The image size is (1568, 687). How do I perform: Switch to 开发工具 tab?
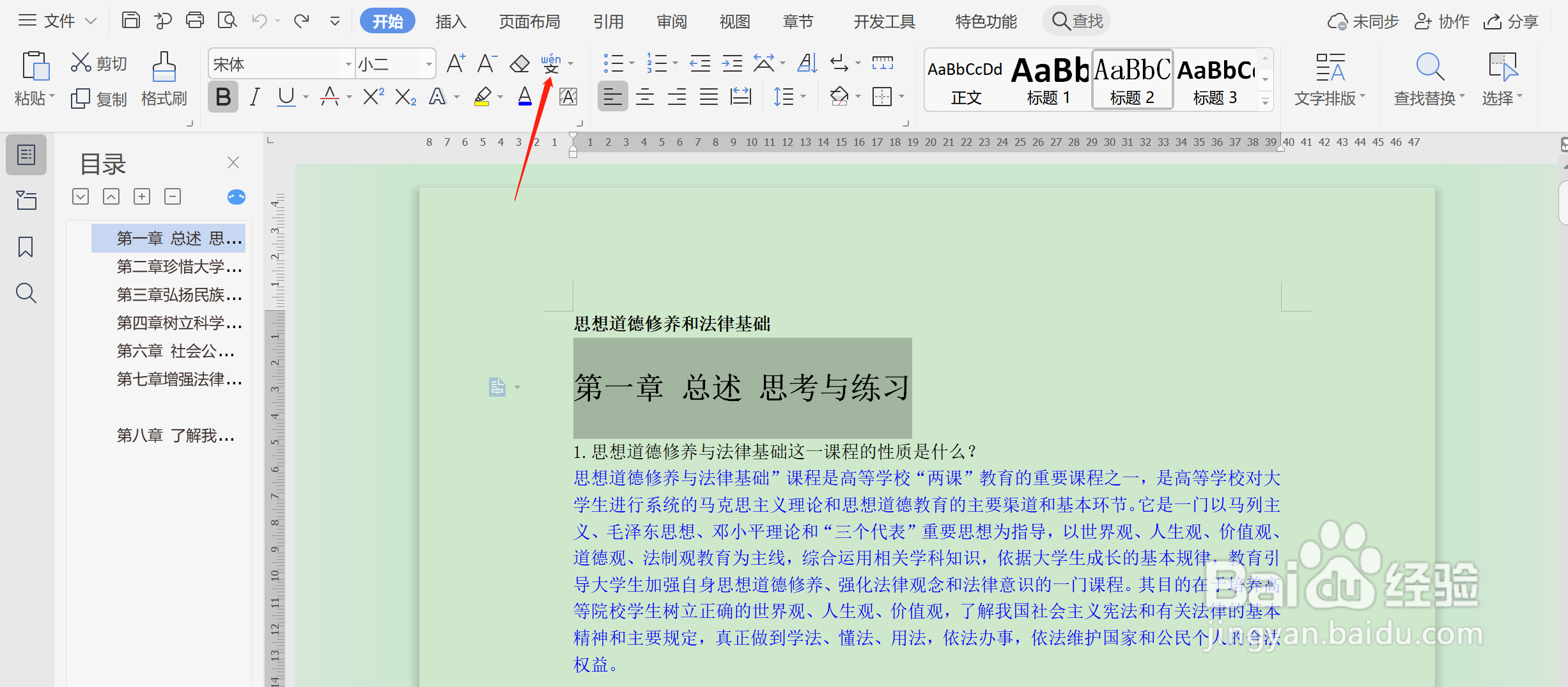884,22
